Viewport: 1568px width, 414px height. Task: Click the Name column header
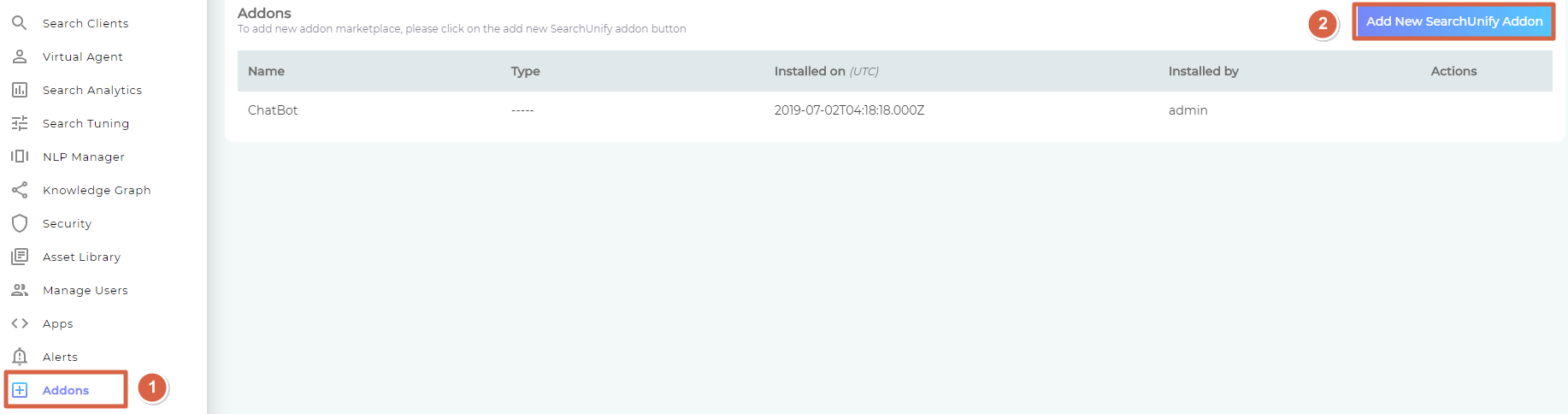click(266, 71)
